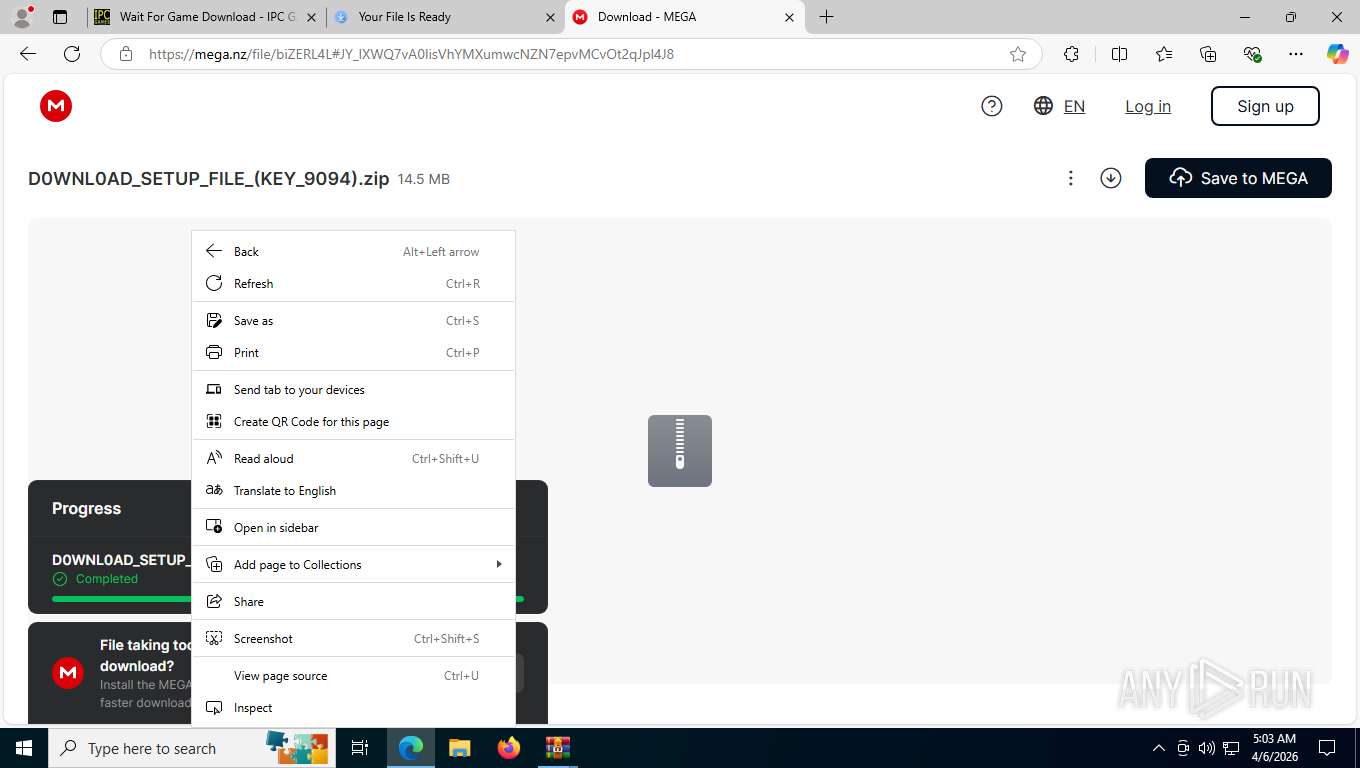The height and width of the screenshot is (768, 1360).
Task: Open the volume speaker tray icon
Action: pos(1207,748)
